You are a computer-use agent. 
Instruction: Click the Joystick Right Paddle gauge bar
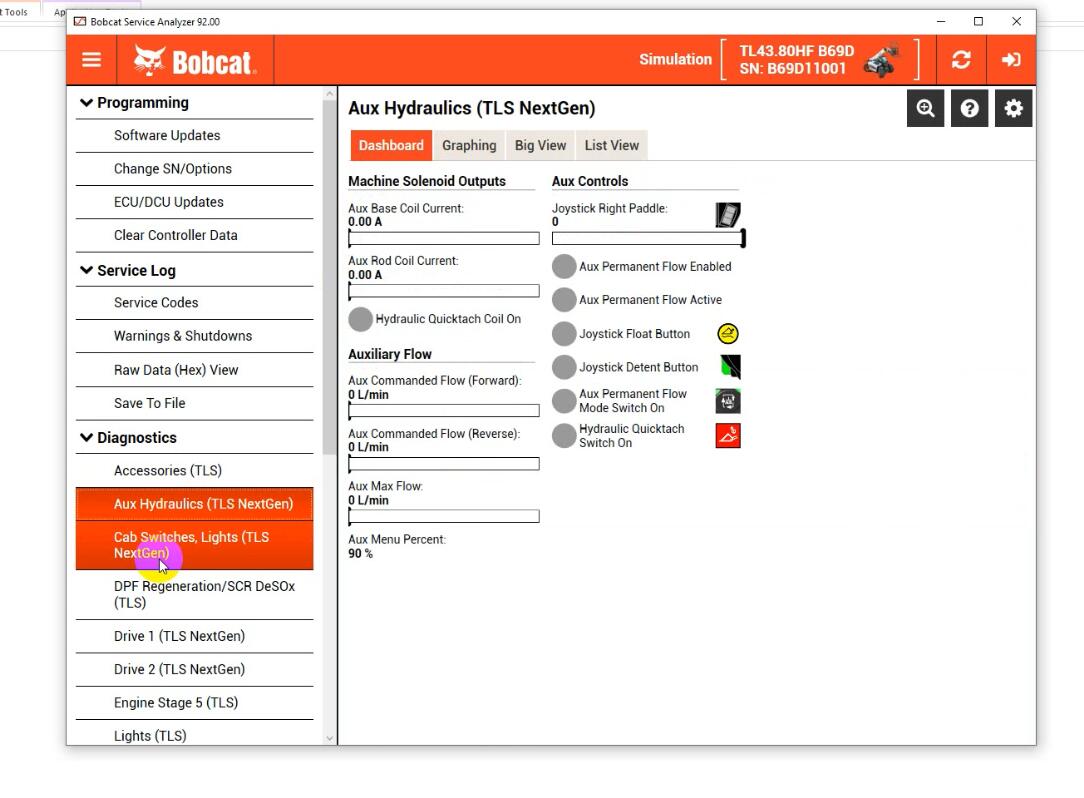648,239
